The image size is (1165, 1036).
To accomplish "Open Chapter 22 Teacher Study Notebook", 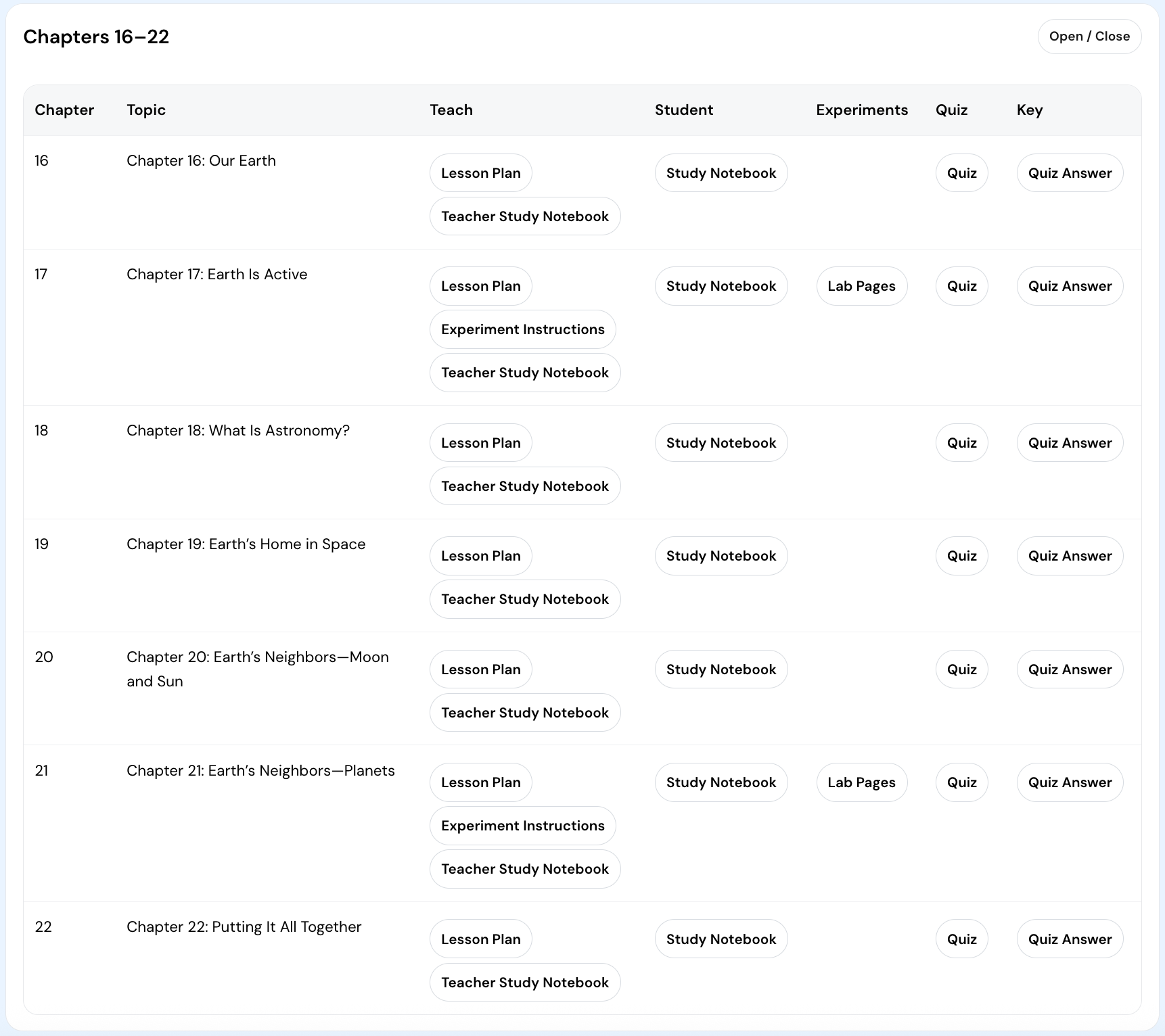I will point(524,983).
